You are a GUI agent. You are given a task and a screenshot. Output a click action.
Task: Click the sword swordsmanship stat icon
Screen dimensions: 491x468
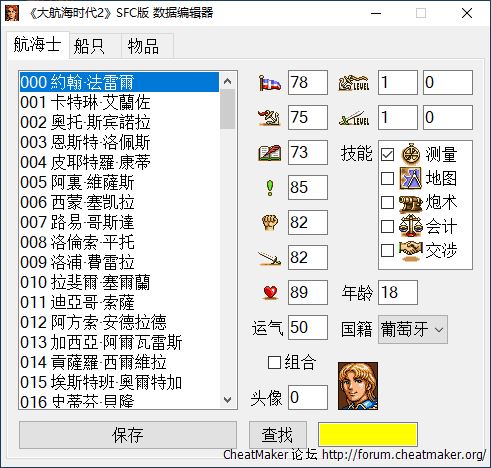point(269,258)
